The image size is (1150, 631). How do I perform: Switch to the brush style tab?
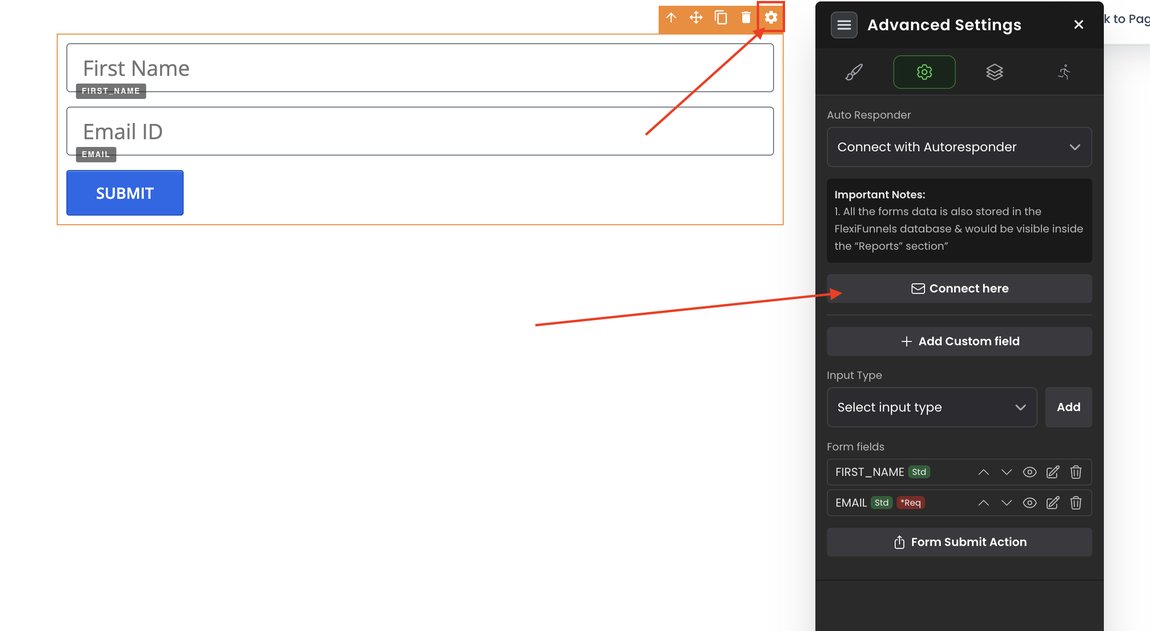click(x=854, y=72)
